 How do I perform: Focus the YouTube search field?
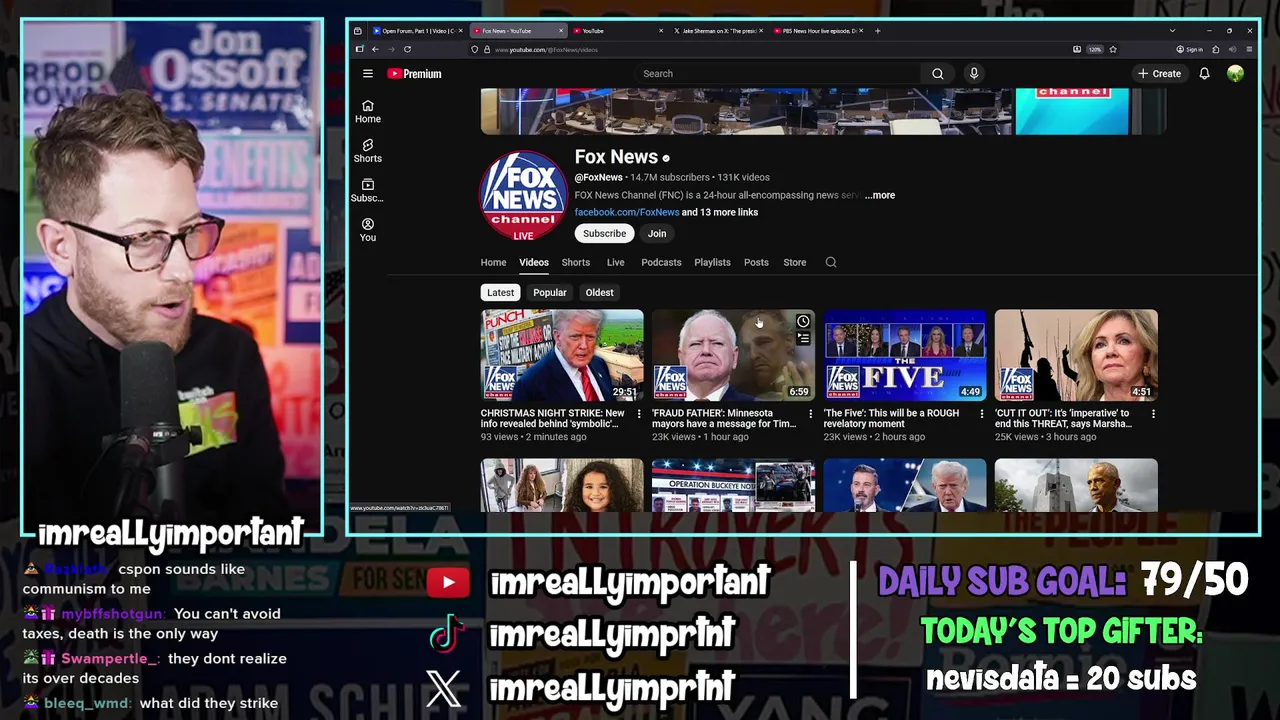click(x=776, y=74)
